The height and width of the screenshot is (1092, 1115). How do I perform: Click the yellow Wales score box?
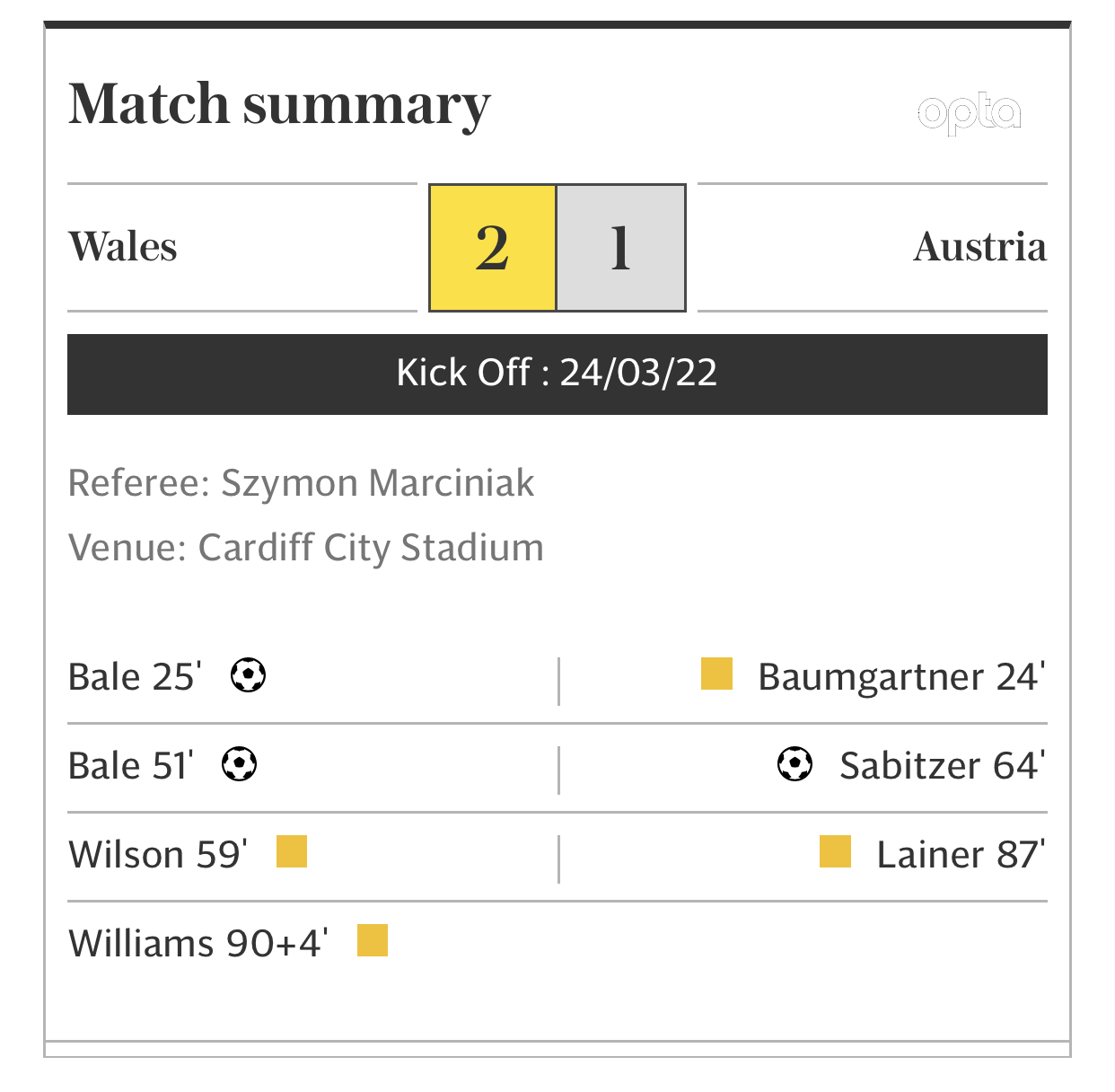493,248
